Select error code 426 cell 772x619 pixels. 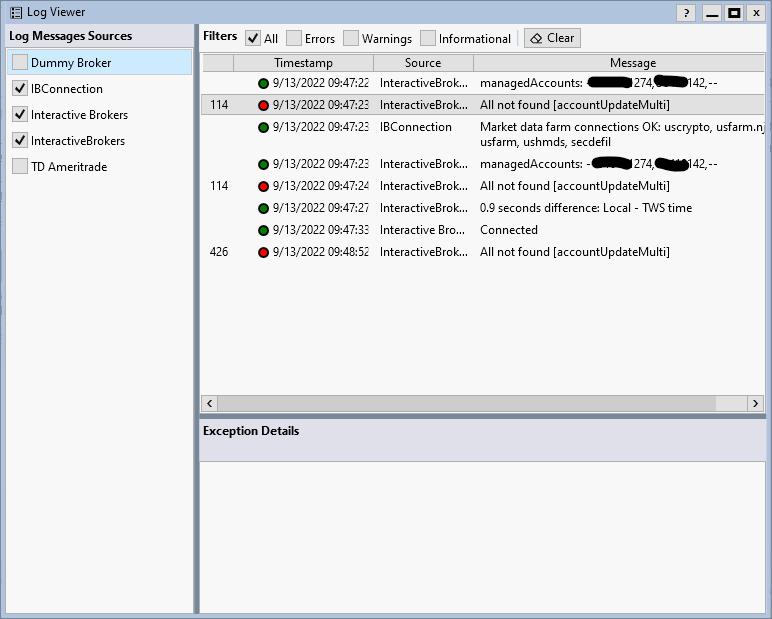[x=219, y=252]
